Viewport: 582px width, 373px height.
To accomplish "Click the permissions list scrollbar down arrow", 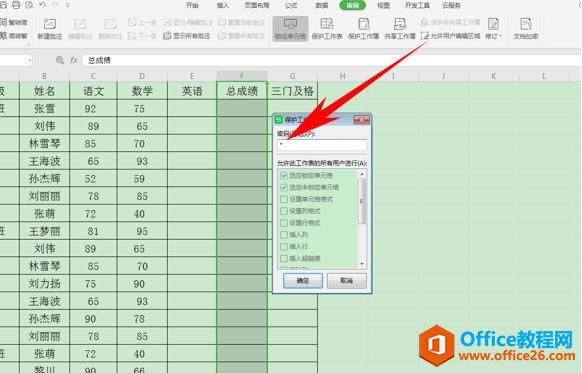I will point(362,264).
